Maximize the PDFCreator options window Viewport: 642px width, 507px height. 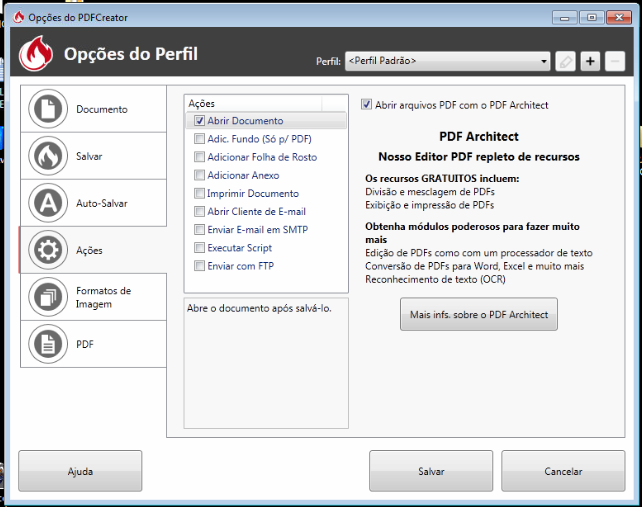click(591, 18)
